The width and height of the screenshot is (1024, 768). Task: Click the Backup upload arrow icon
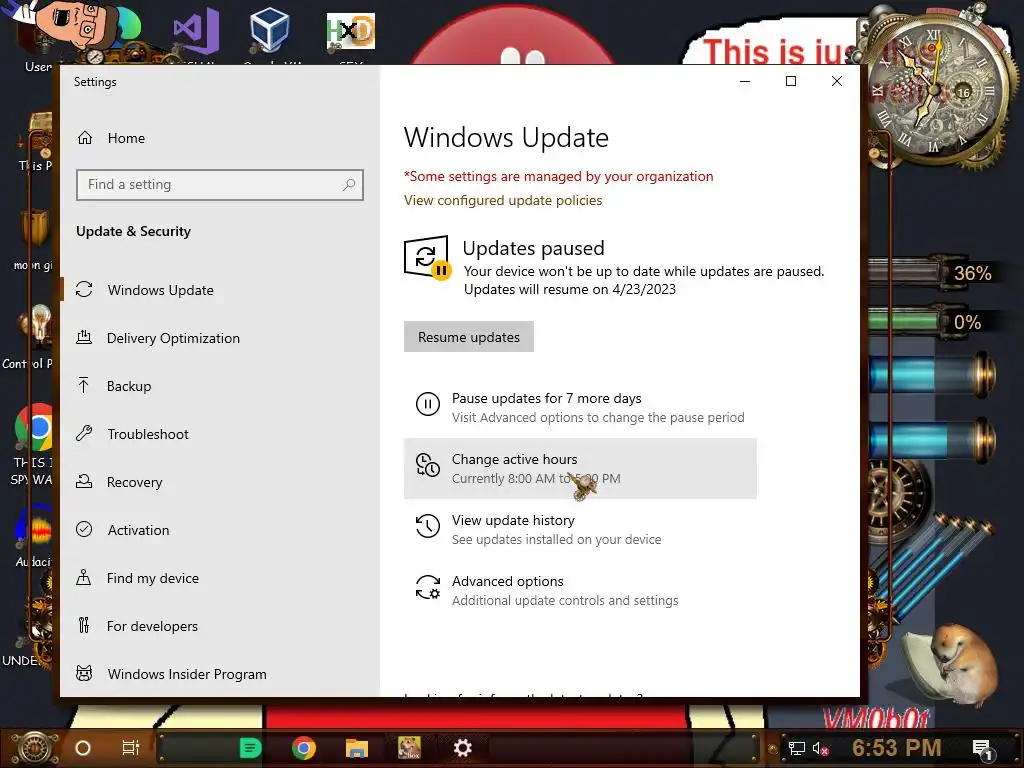tap(84, 385)
